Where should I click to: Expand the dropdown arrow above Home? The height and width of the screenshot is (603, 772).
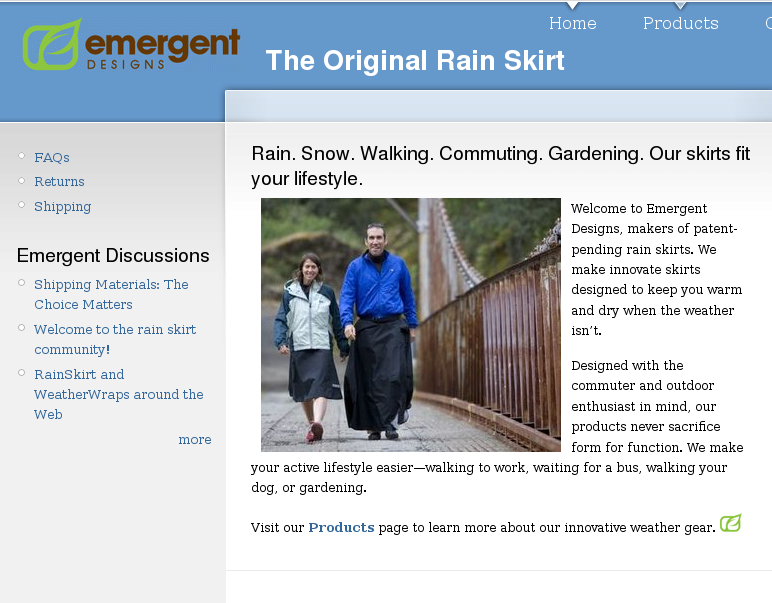573,5
